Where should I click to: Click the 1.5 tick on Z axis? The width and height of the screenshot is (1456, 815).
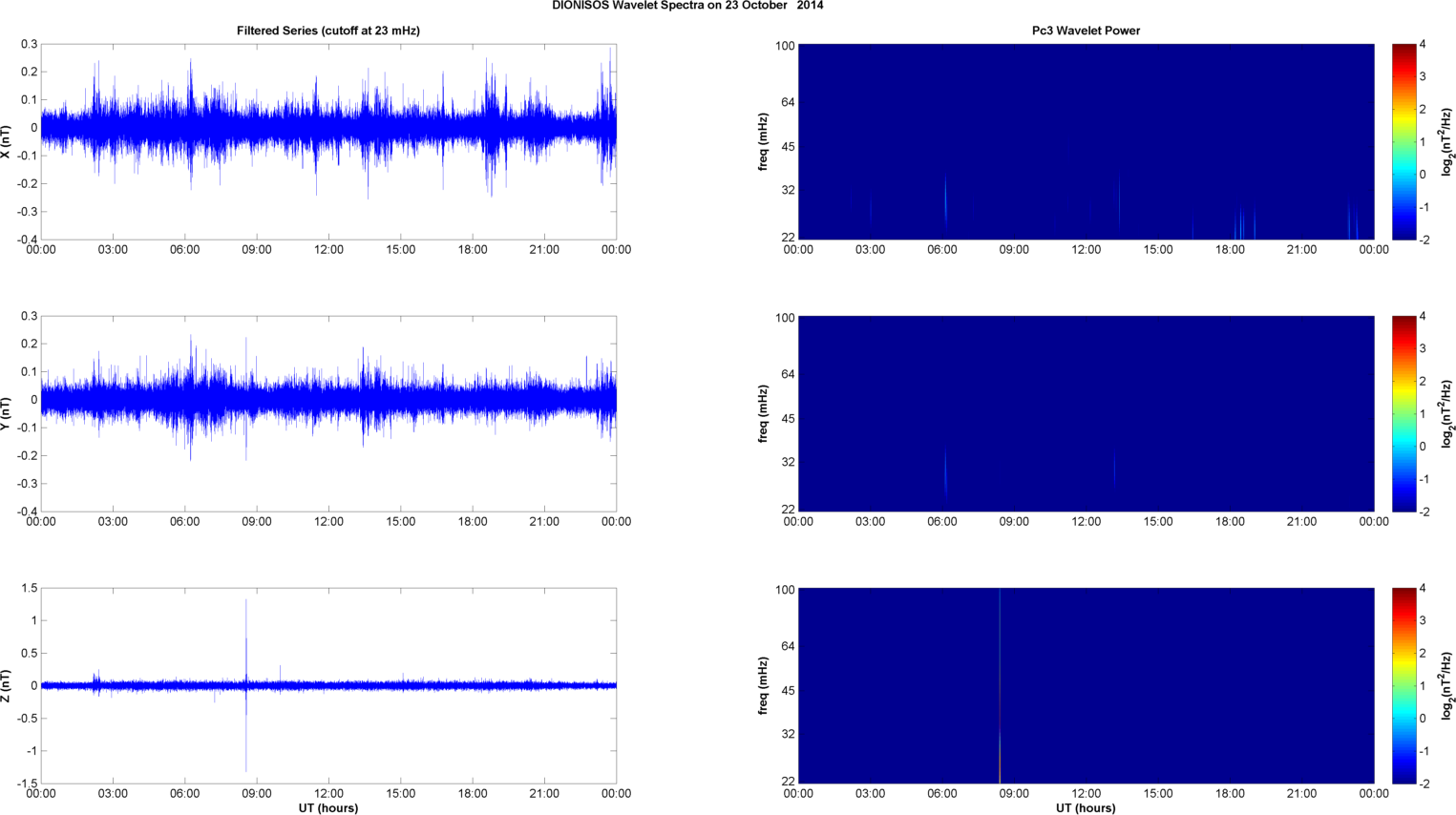30,589
